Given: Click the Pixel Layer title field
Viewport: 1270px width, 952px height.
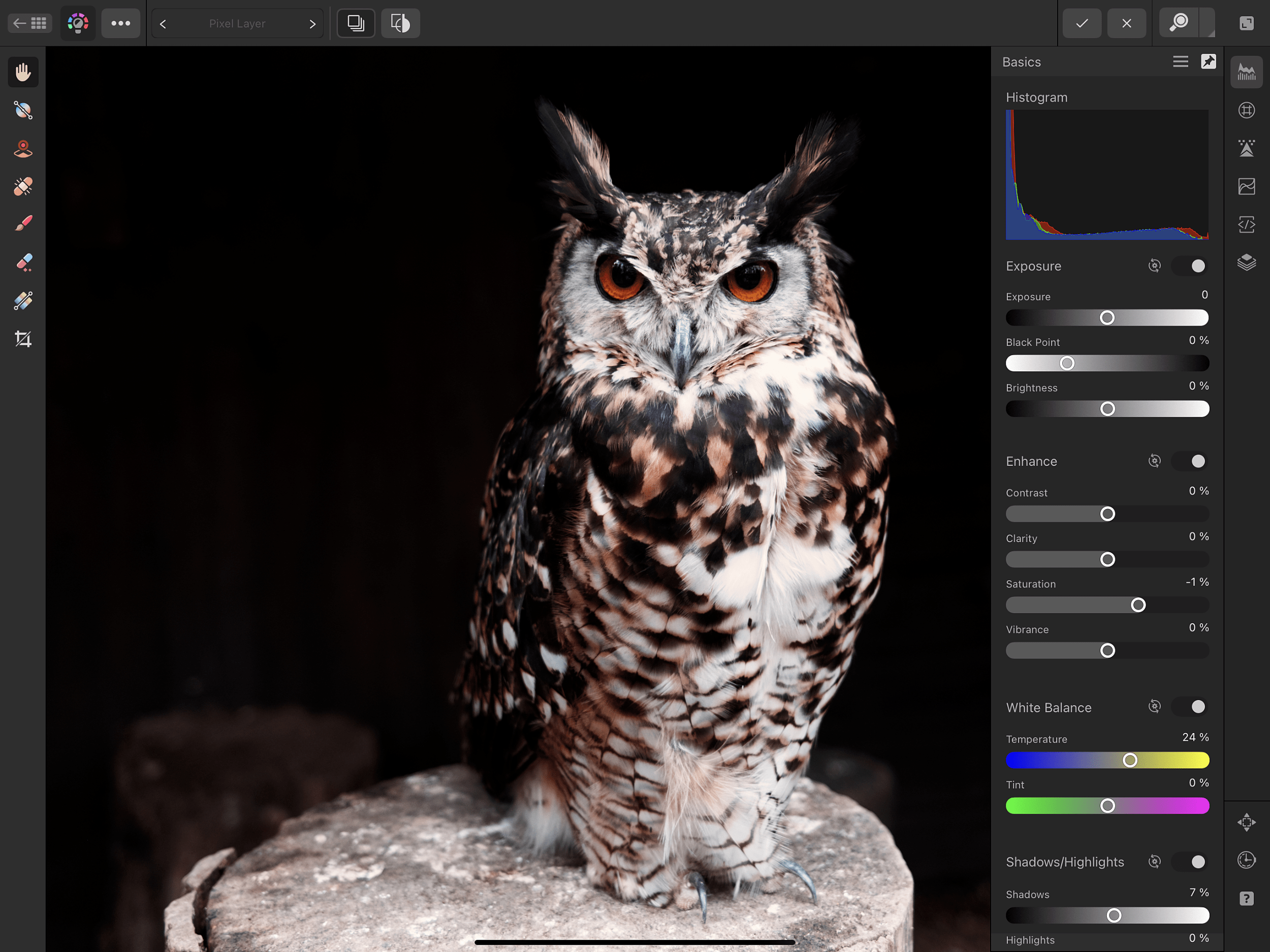Looking at the screenshot, I should click(237, 23).
